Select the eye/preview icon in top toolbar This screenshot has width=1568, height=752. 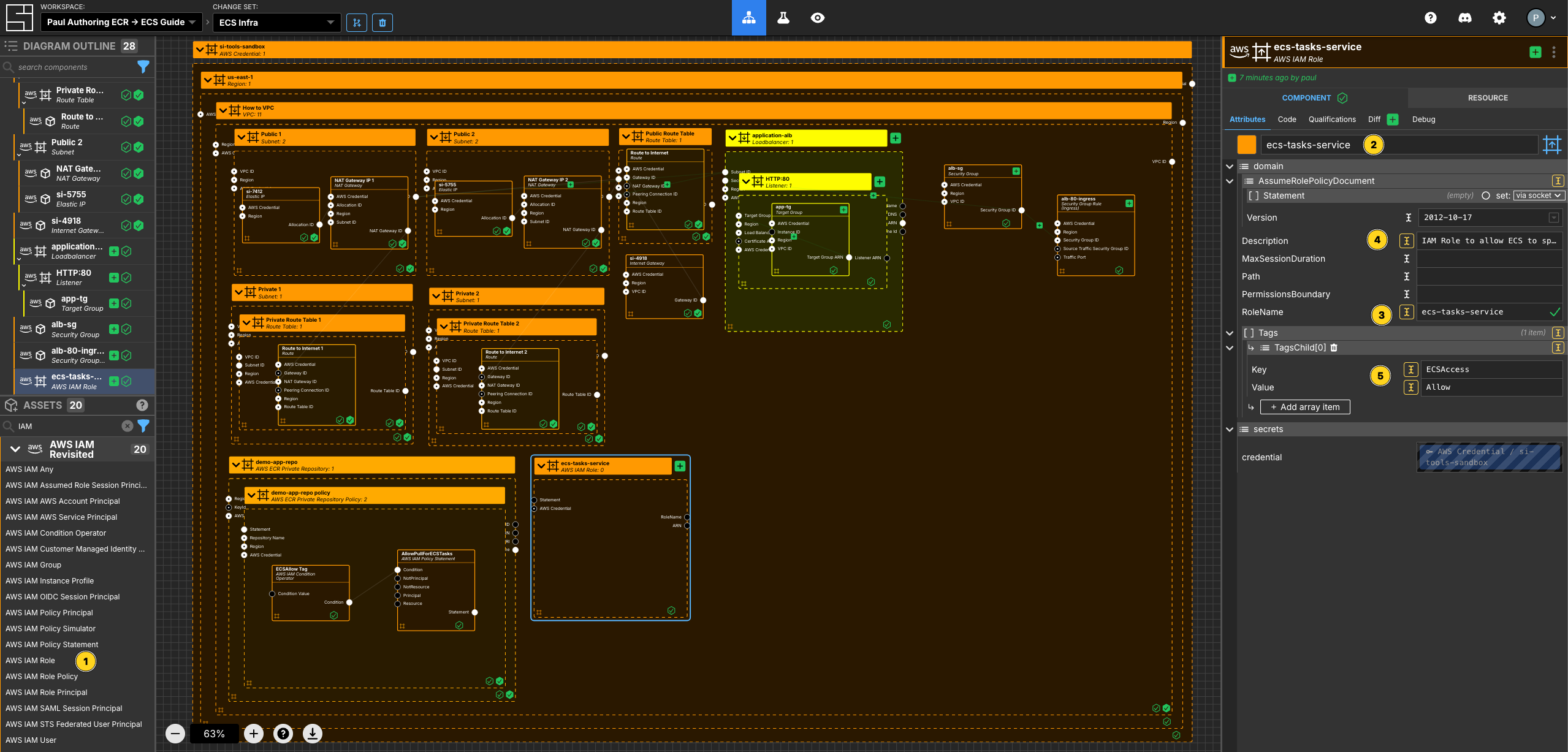coord(818,17)
